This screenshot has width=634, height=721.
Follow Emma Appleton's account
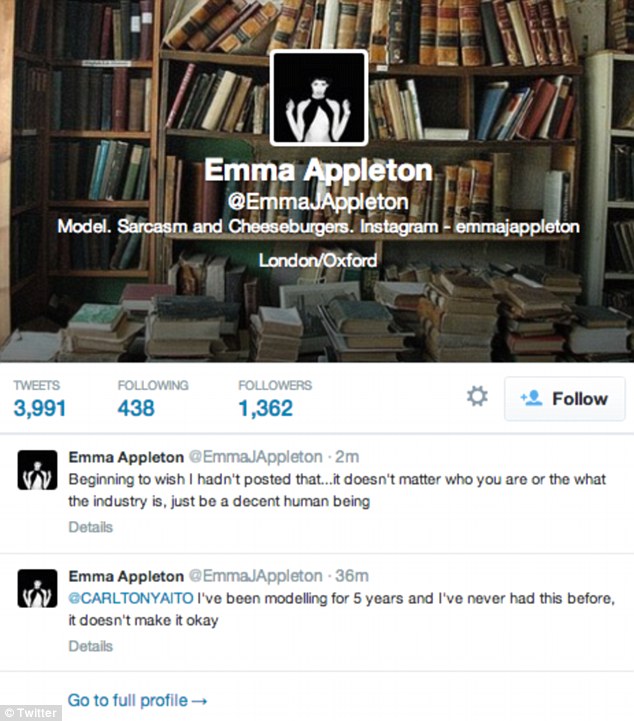tap(565, 399)
